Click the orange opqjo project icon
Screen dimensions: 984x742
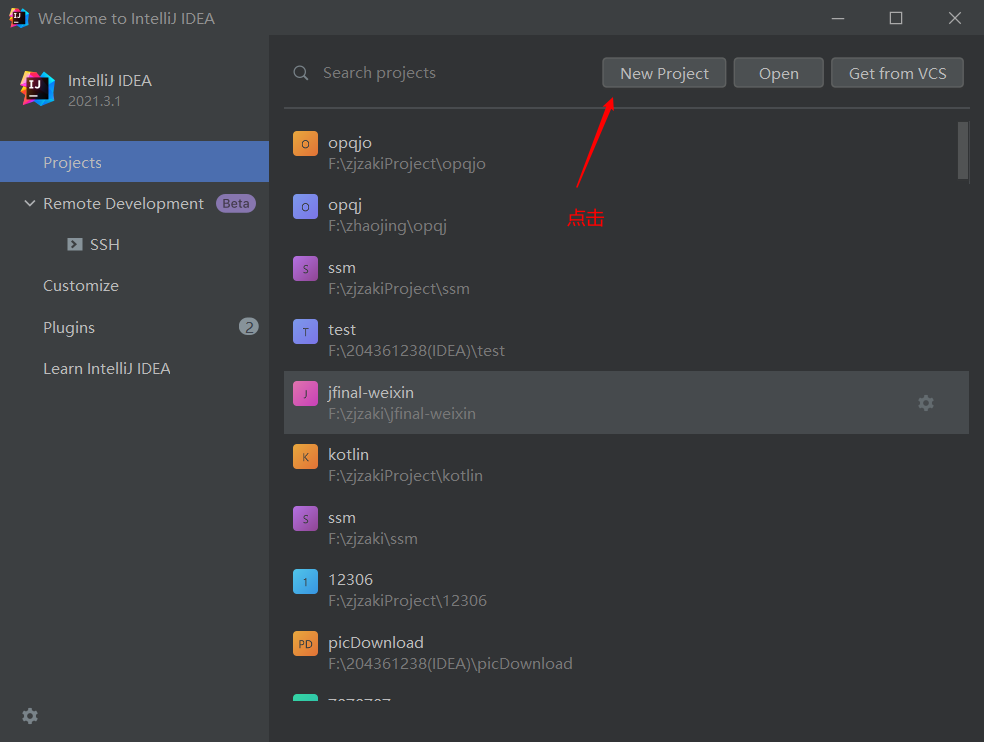[x=305, y=144]
